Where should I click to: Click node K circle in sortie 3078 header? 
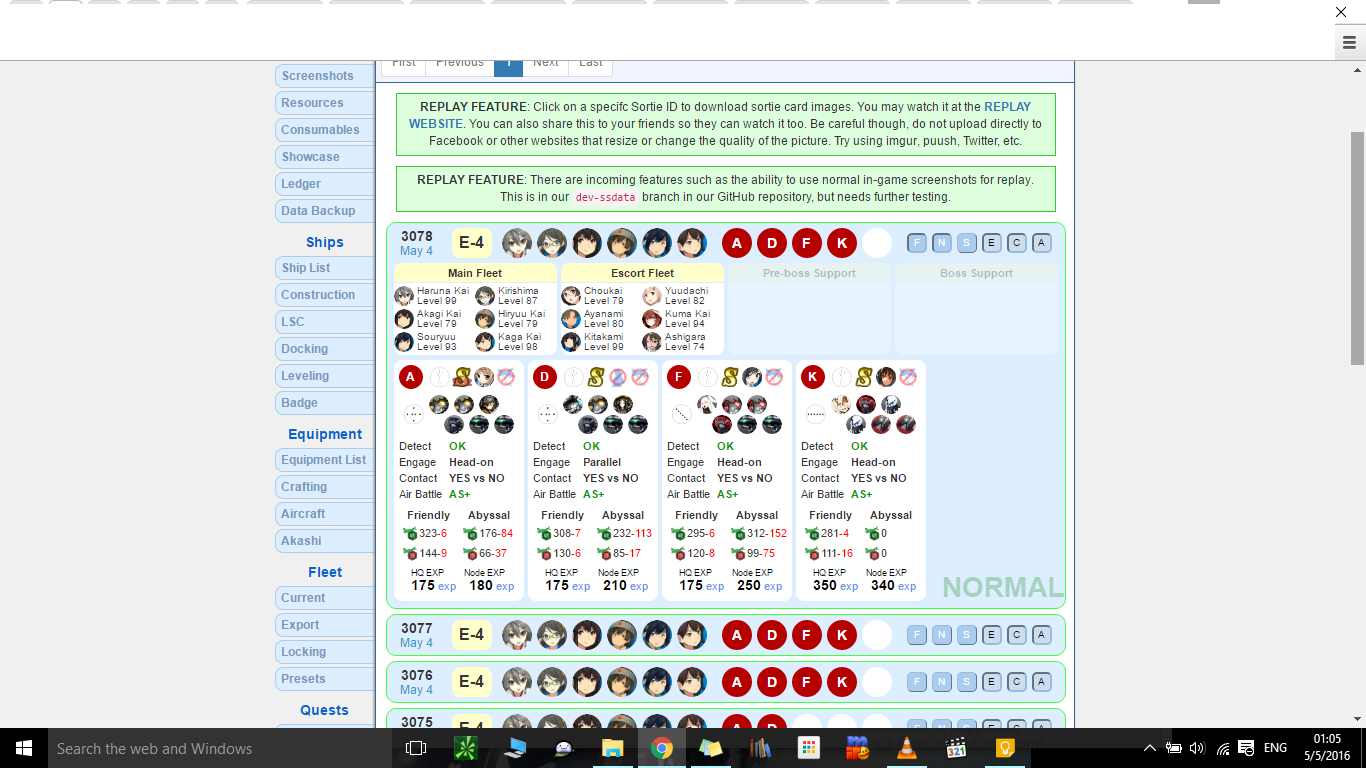842,243
